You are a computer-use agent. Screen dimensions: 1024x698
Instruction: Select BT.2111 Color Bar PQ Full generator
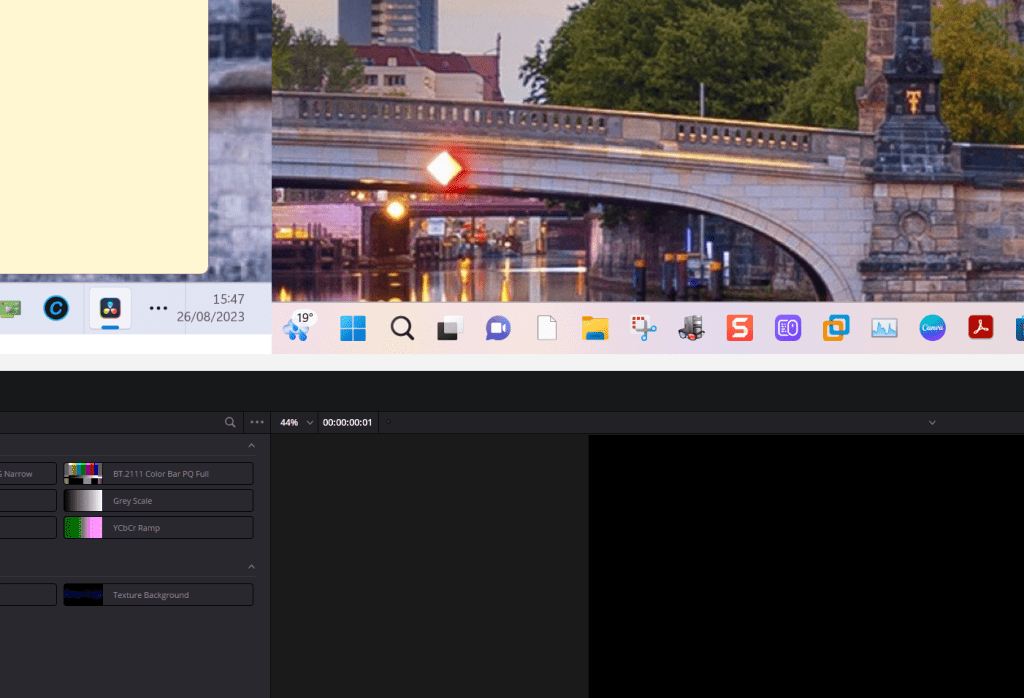coord(158,473)
